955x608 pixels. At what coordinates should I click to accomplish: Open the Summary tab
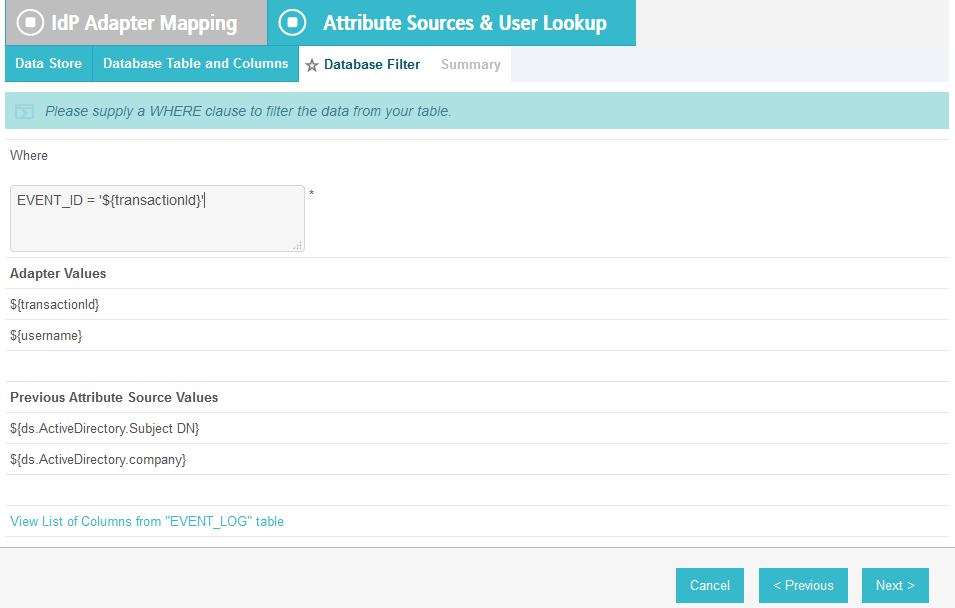pos(471,65)
